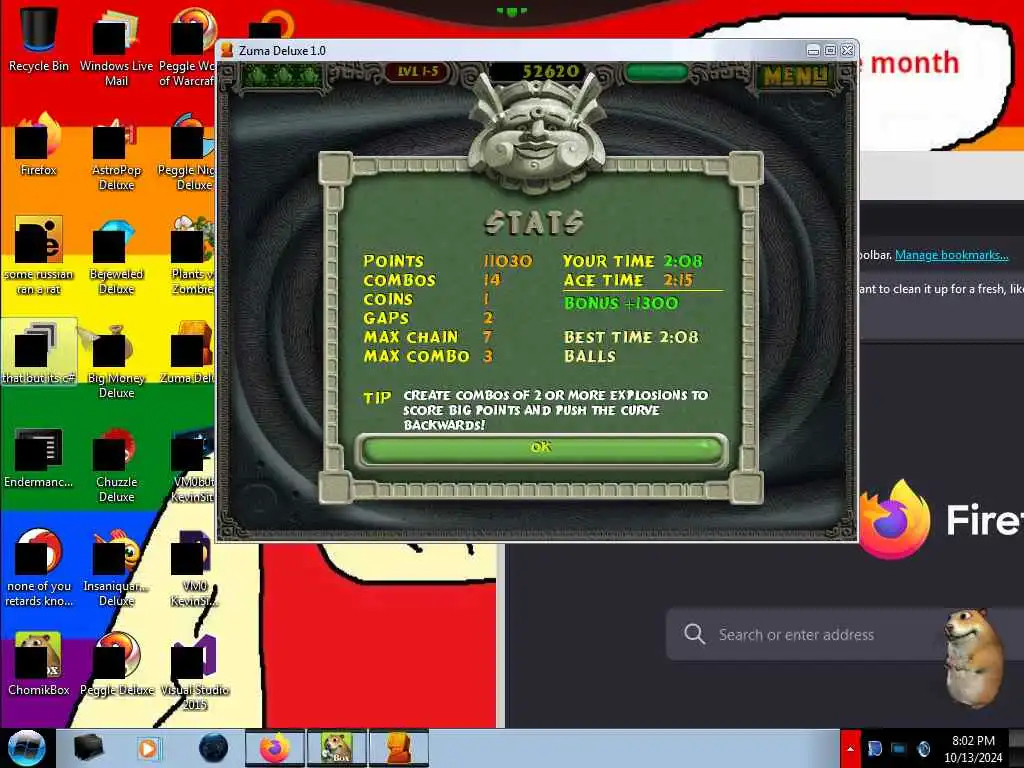Click the BONUS +1300 text
The image size is (1024, 768).
[621, 303]
